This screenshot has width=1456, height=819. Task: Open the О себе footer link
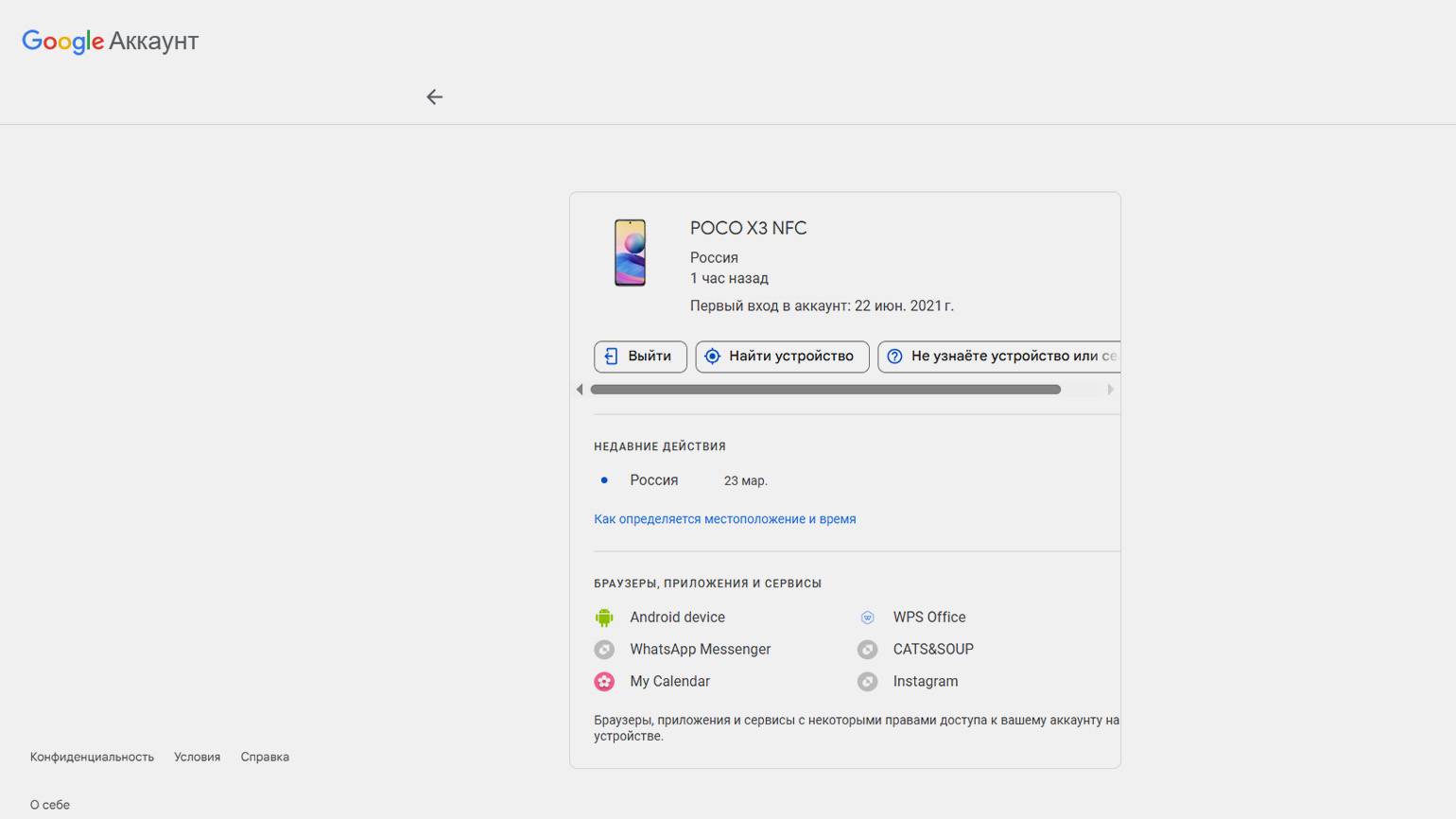pyautogui.click(x=50, y=806)
